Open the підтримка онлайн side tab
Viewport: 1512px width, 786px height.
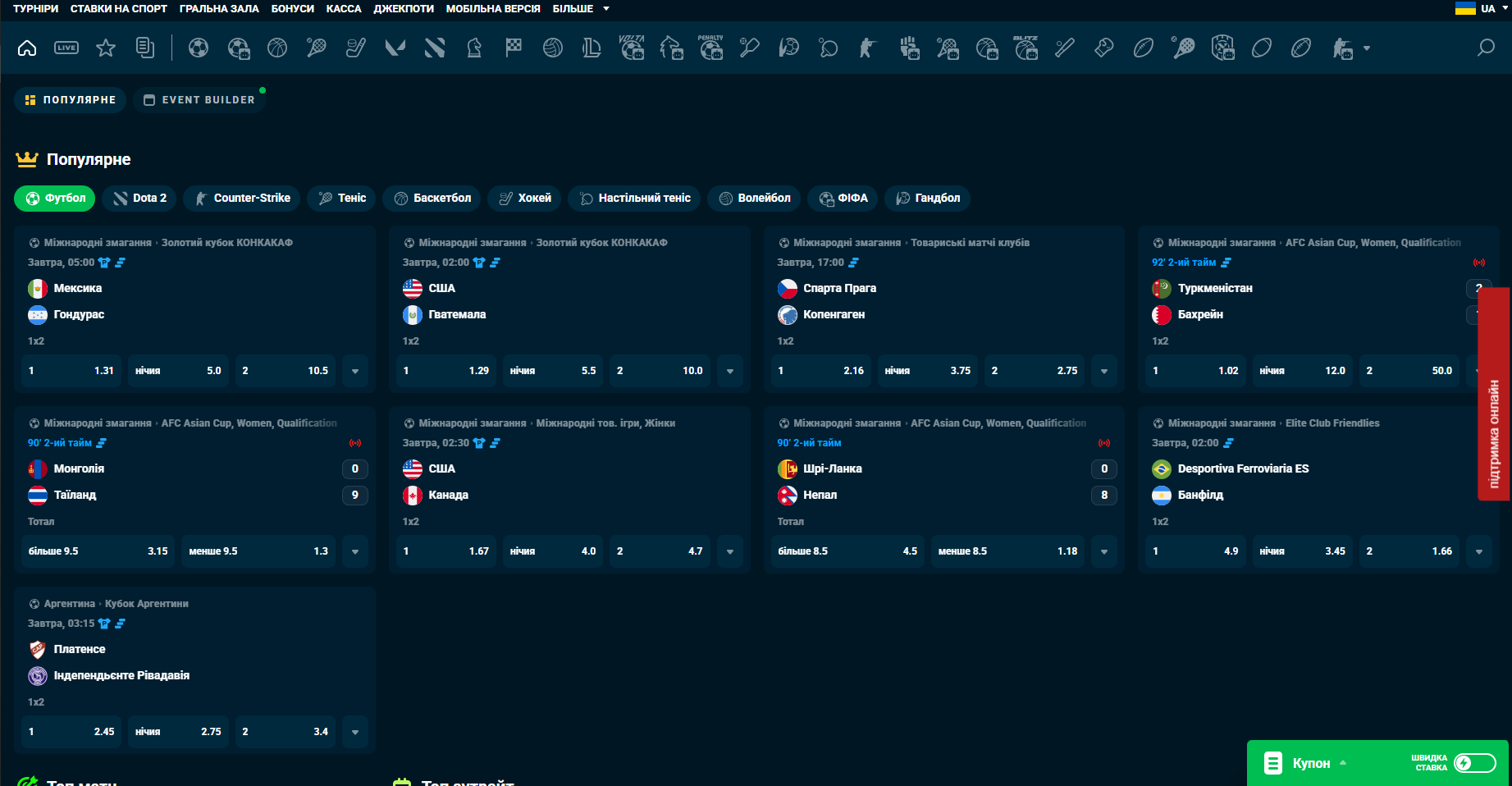[1494, 394]
